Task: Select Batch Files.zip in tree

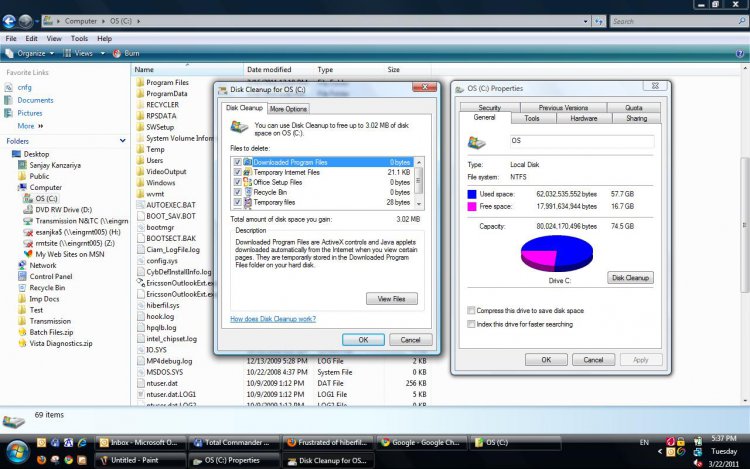Action: [x=51, y=332]
